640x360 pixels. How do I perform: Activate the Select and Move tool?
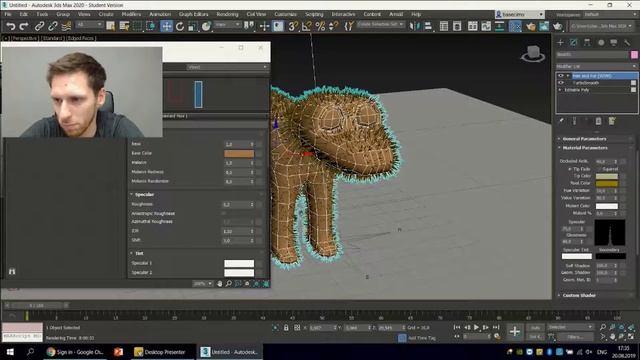167,27
